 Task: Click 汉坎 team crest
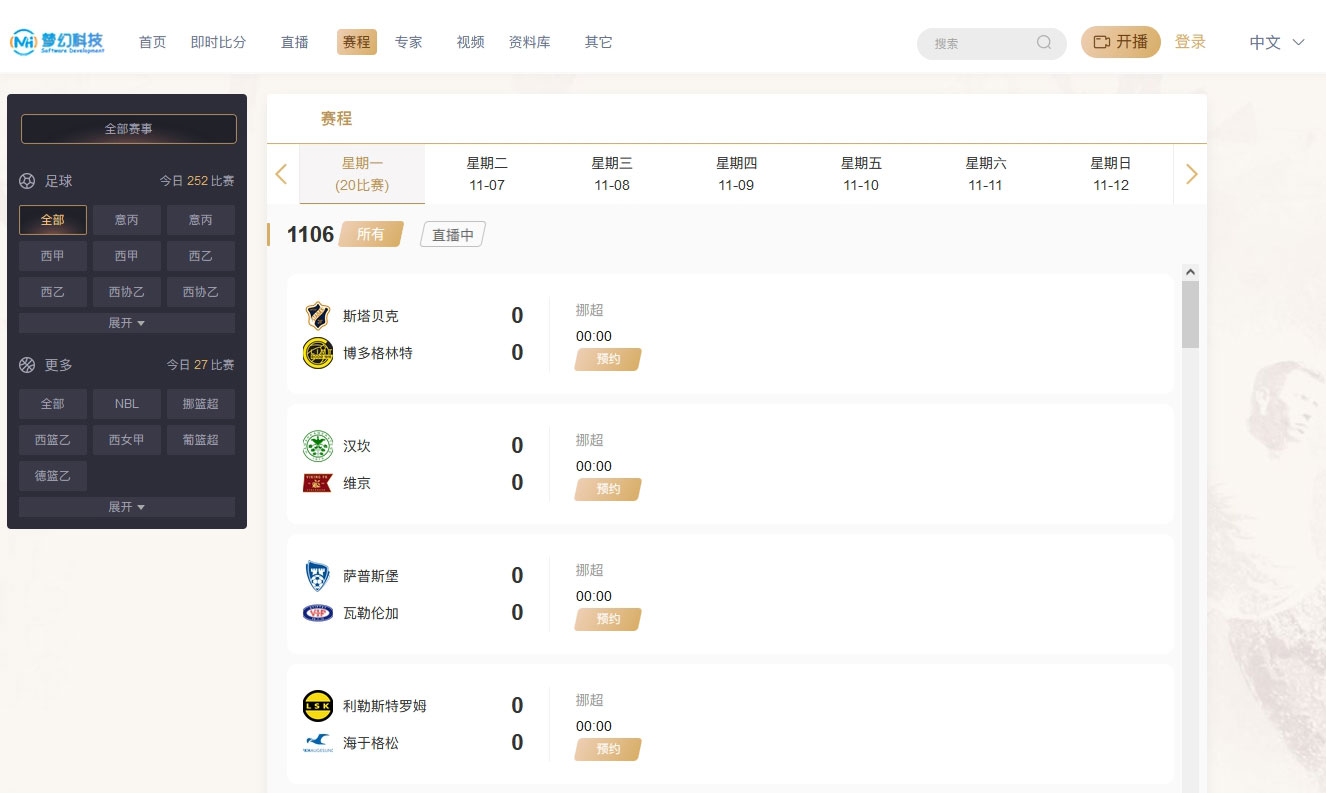click(318, 445)
